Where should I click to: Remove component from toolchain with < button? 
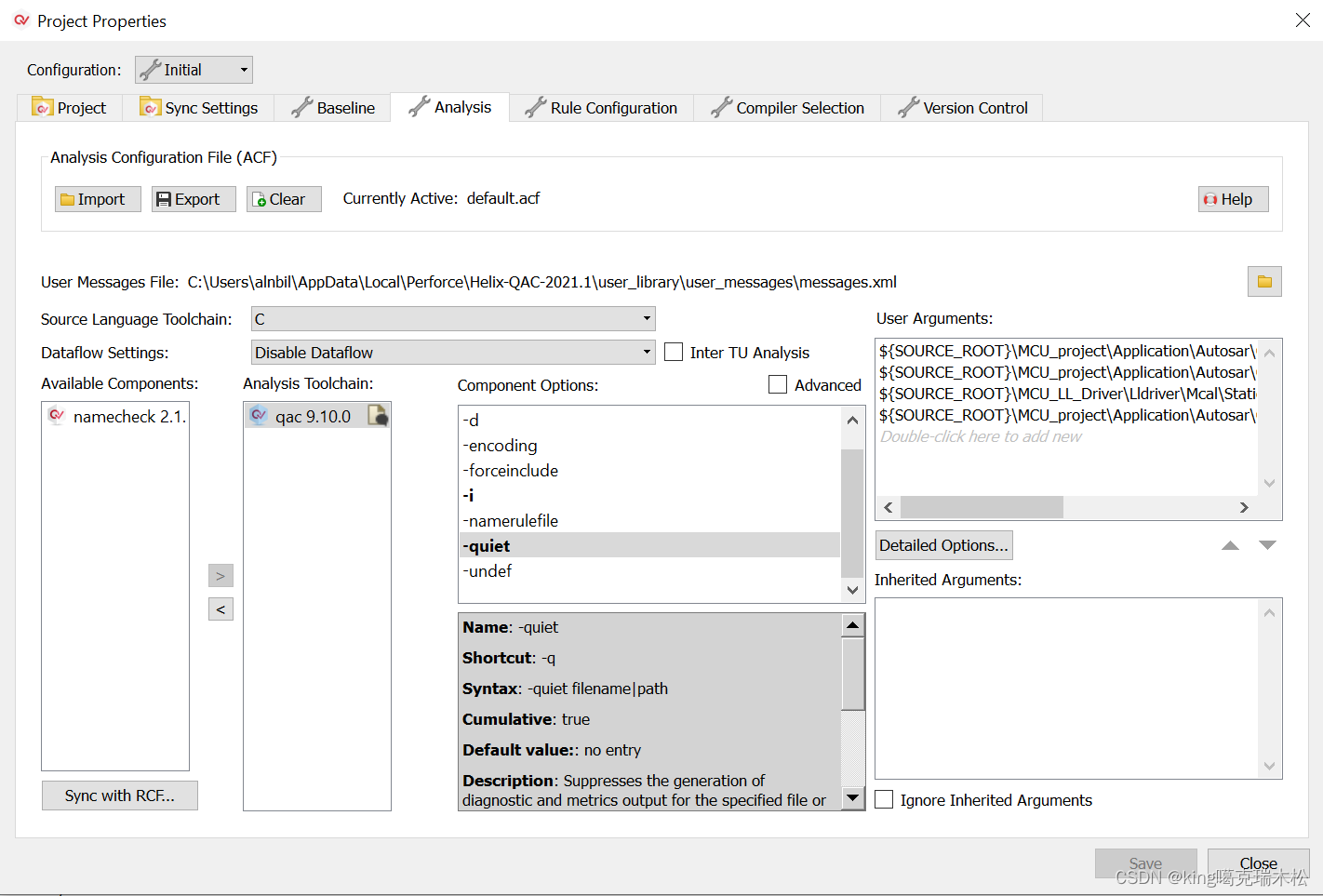[220, 609]
